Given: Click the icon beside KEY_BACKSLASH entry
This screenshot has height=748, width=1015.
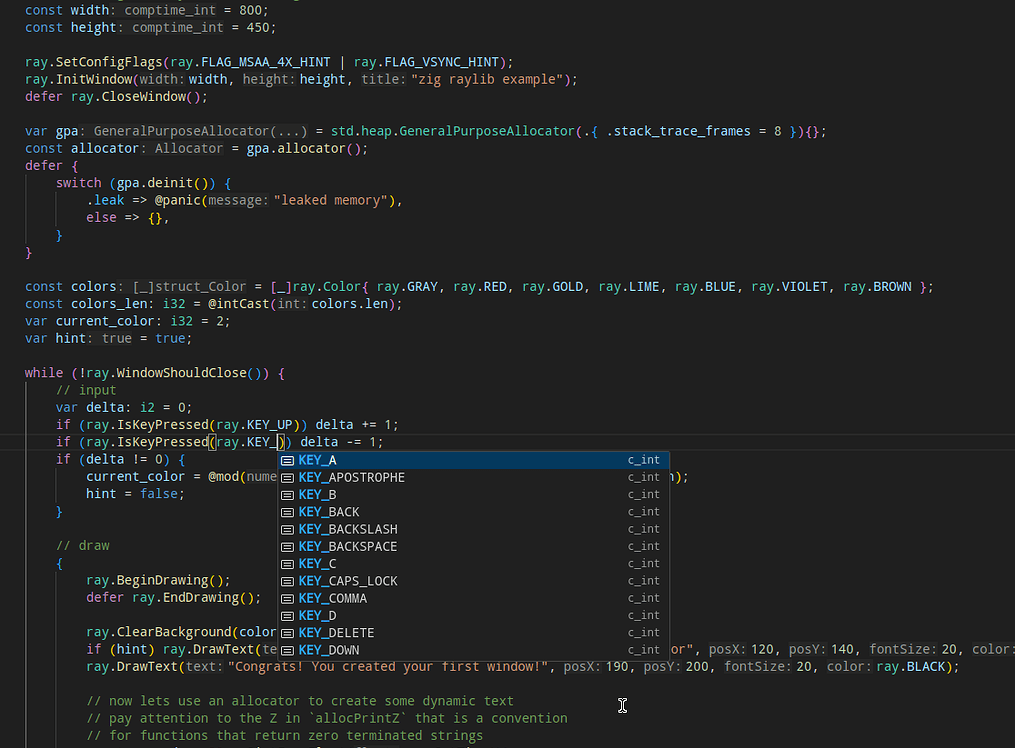Looking at the screenshot, I should [288, 528].
